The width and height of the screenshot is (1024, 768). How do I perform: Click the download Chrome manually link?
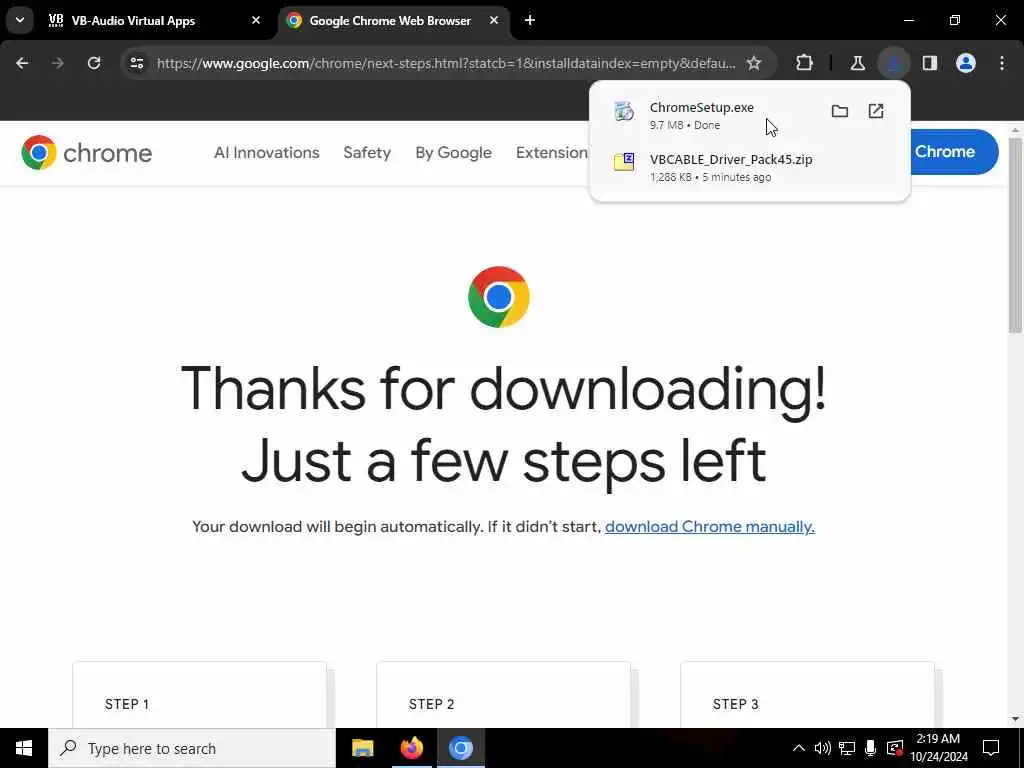710,526
